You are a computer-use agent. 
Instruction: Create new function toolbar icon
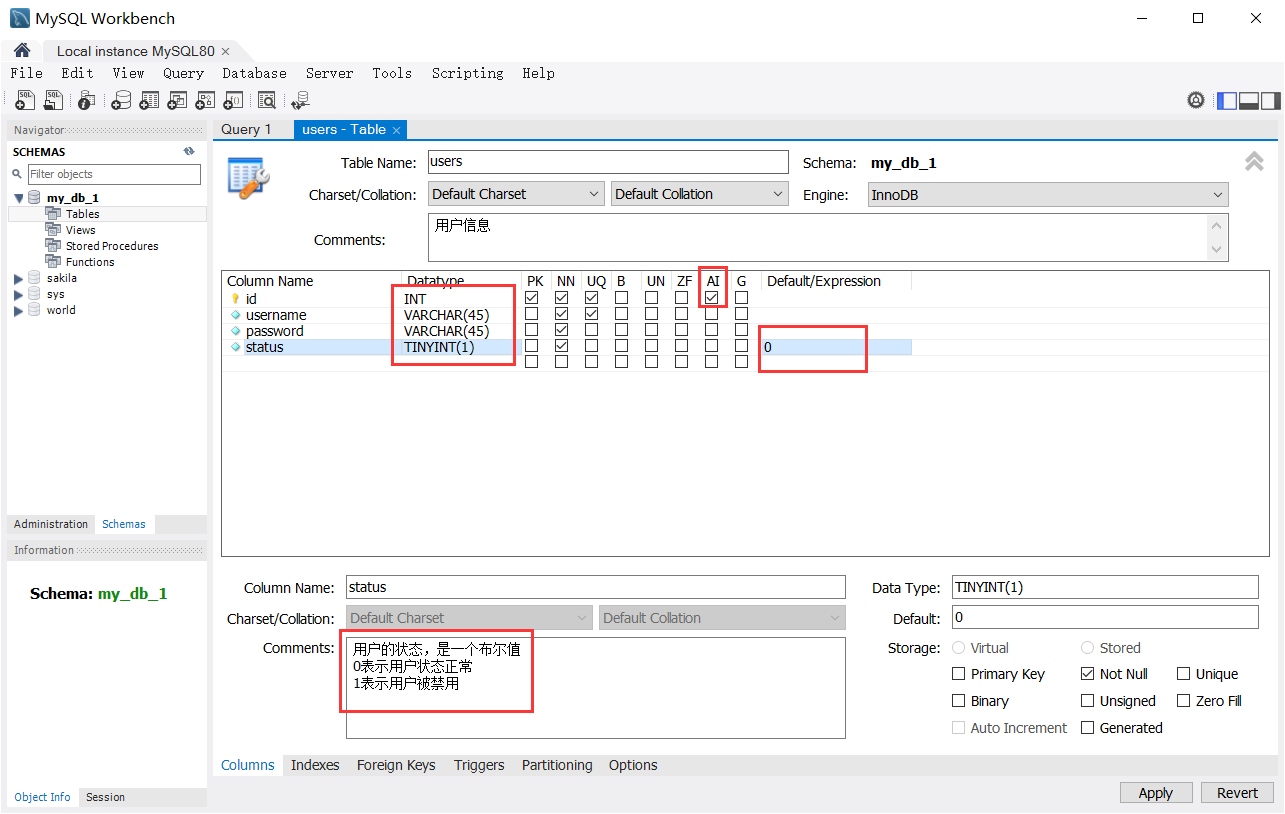pos(233,100)
